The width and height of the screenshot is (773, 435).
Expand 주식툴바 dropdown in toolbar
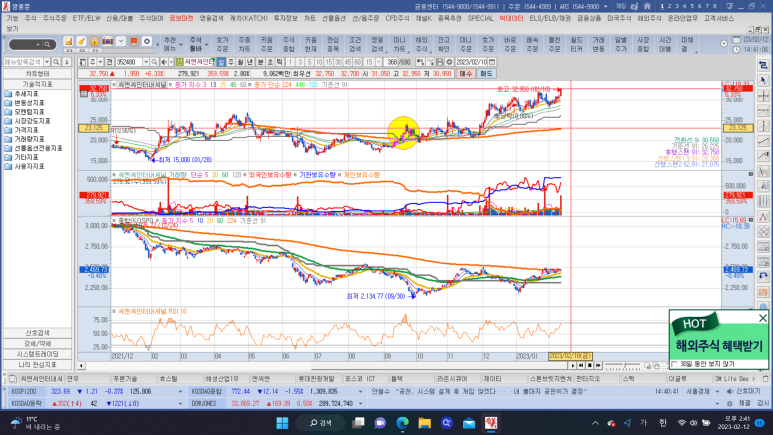tap(207, 44)
